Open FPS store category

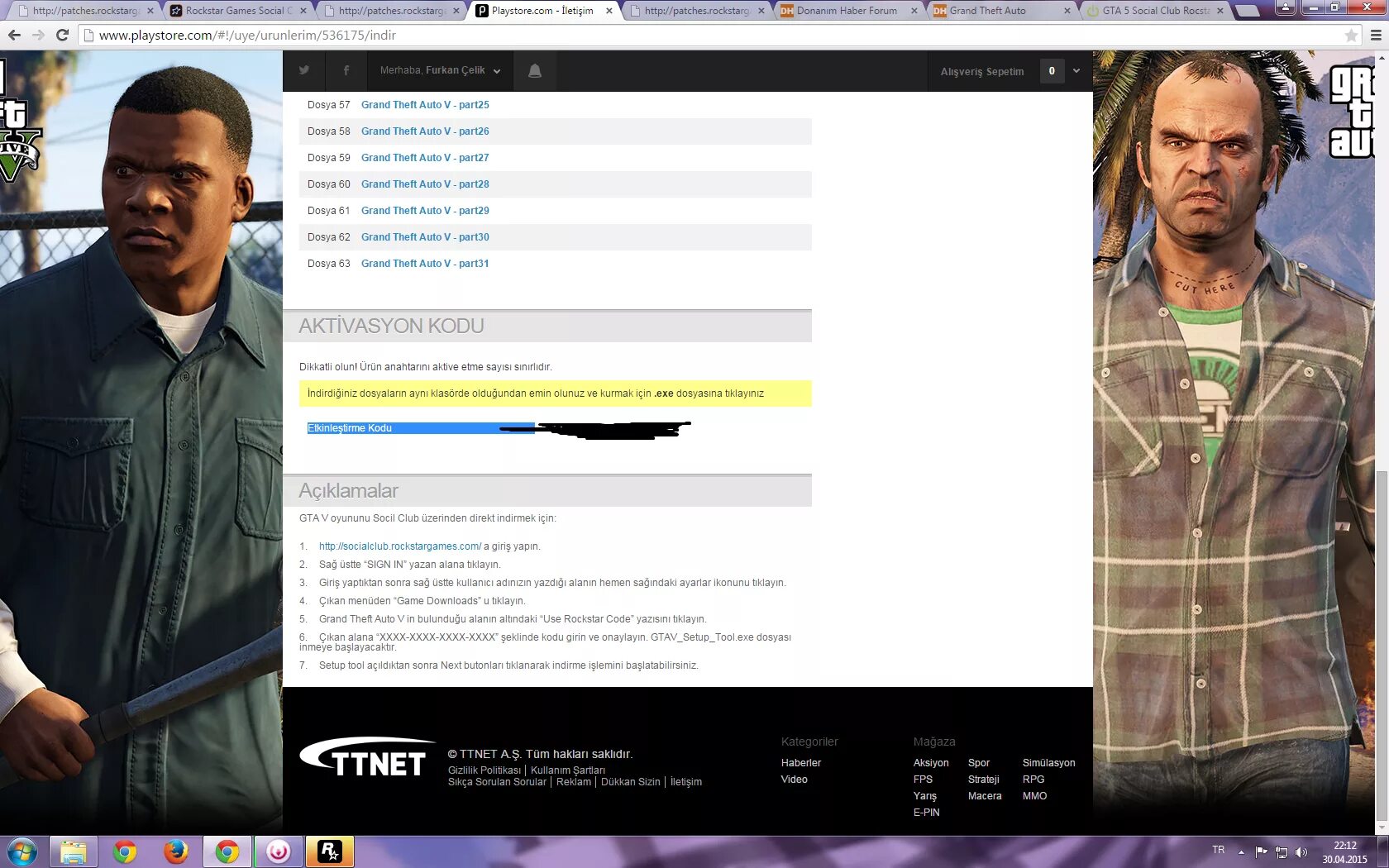[923, 780]
